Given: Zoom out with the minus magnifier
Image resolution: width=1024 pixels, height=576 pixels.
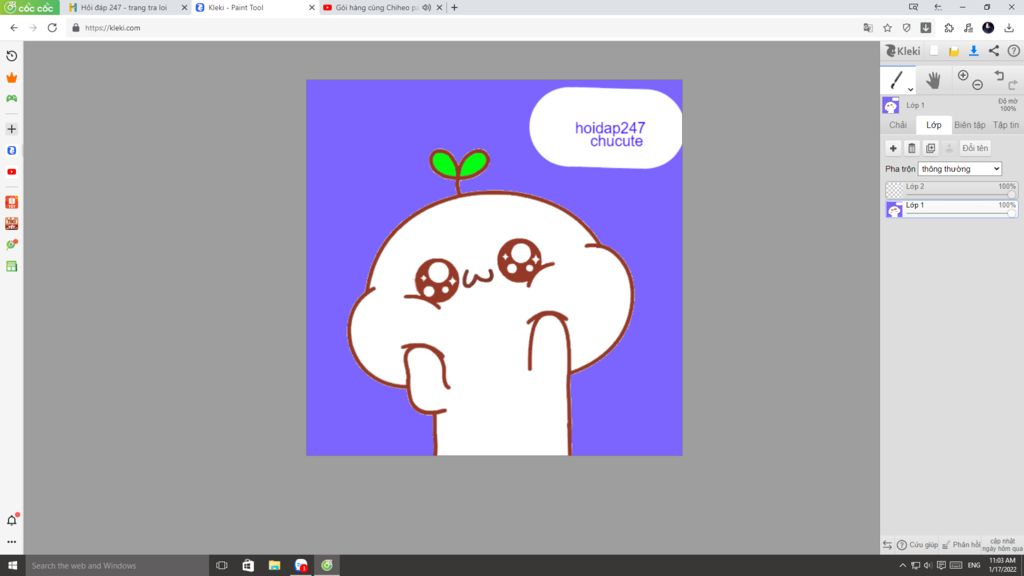Looking at the screenshot, I should pos(977,85).
